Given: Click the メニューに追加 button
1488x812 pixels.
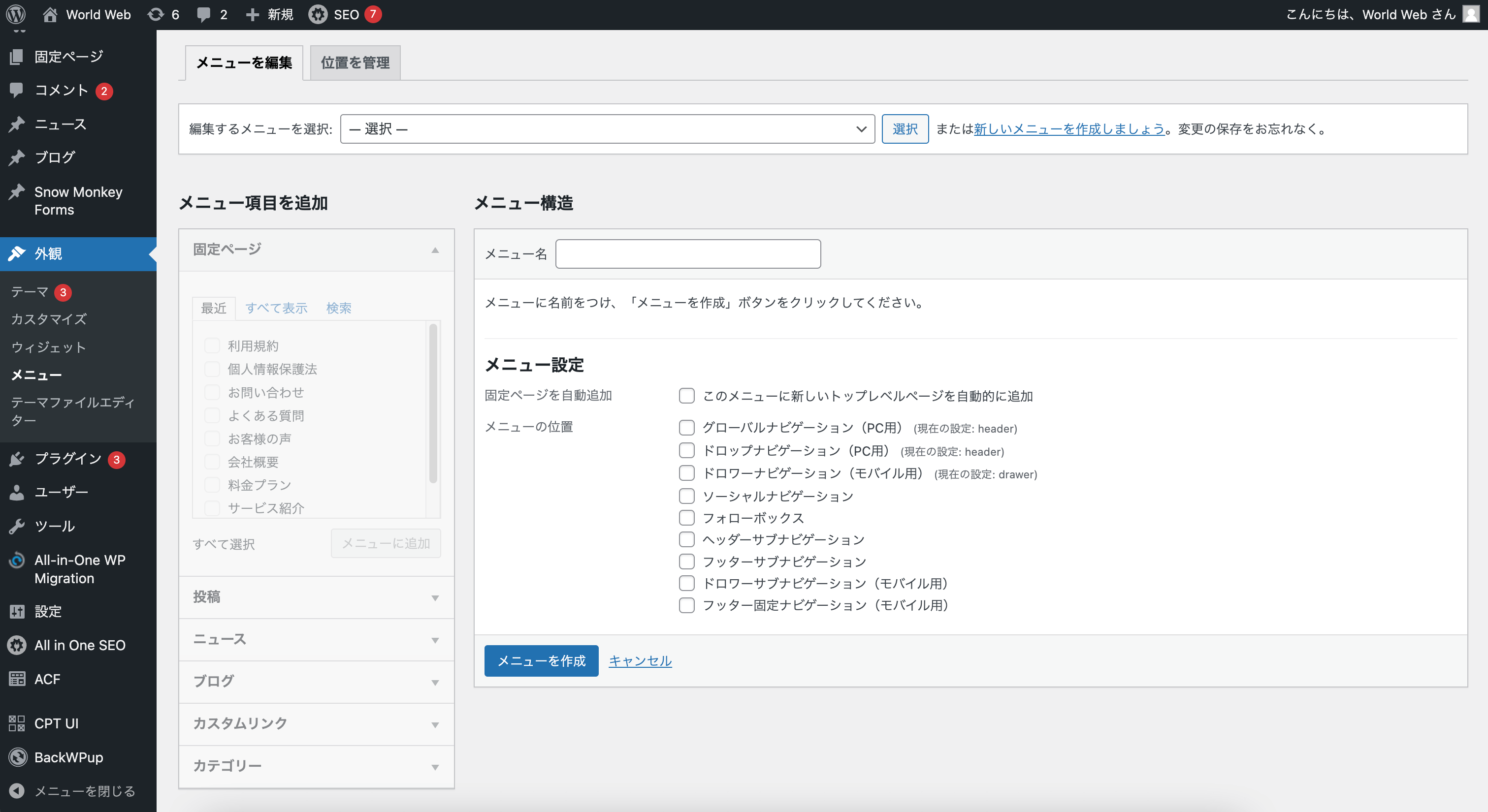Looking at the screenshot, I should [x=385, y=544].
